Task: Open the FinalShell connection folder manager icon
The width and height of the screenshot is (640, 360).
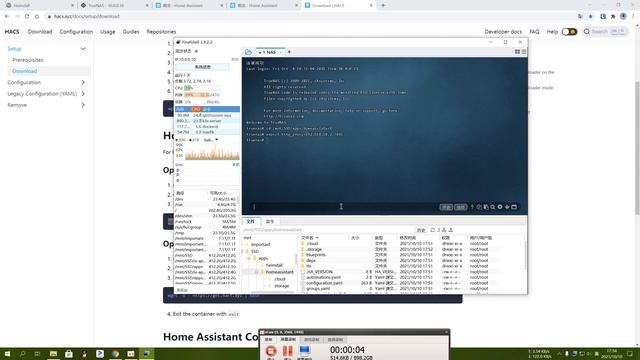Action: pos(248,52)
